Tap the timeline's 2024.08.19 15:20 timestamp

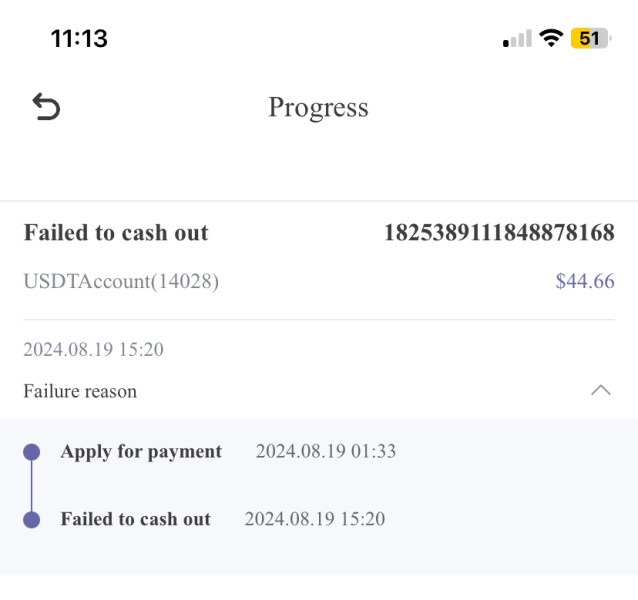[315, 519]
